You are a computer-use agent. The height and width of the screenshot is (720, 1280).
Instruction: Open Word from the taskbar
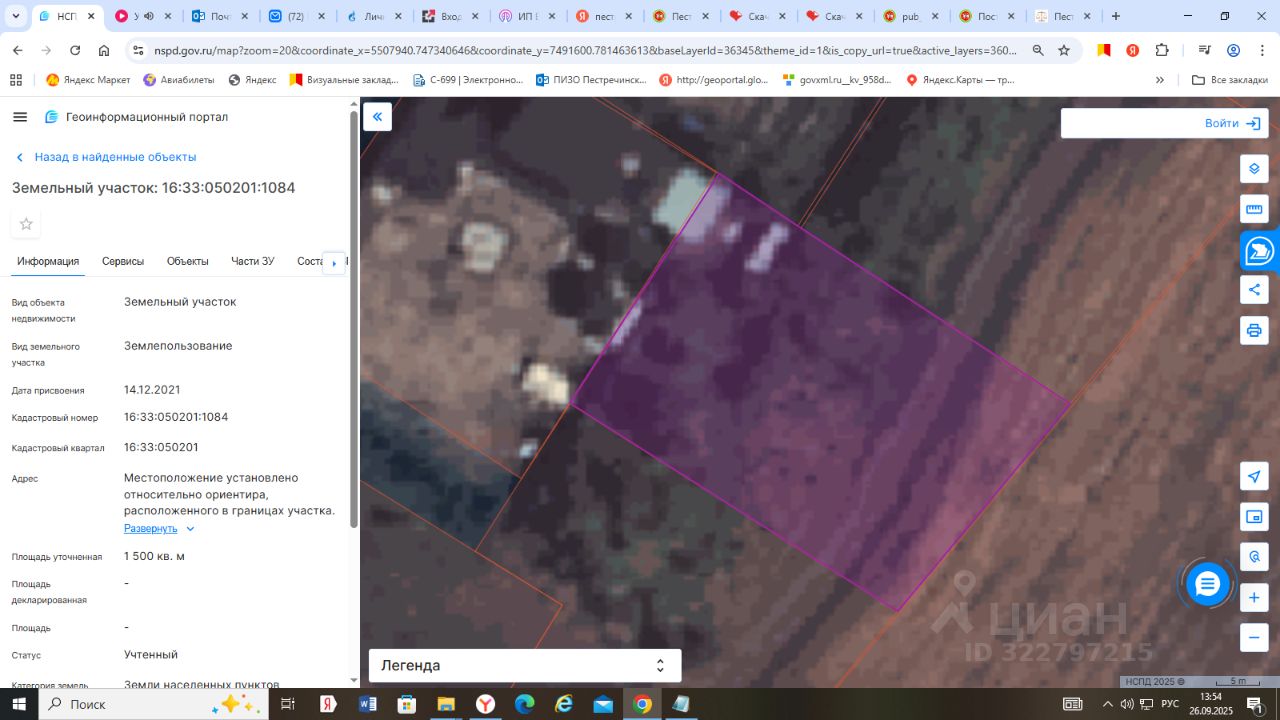tap(367, 704)
